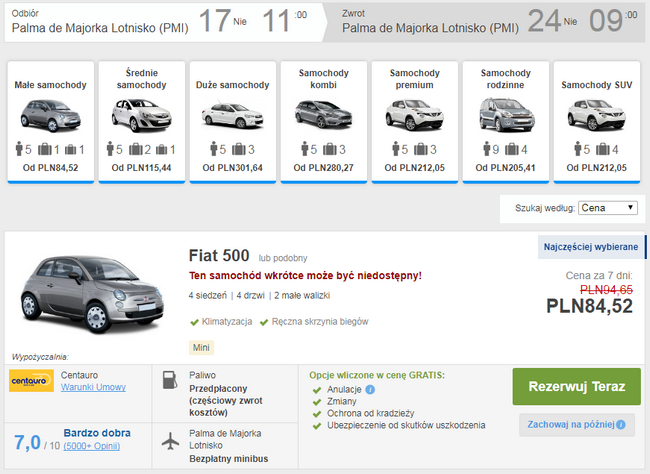650x474 pixels.
Task: Click the Nissan image in Samochody premium
Action: [x=415, y=116]
